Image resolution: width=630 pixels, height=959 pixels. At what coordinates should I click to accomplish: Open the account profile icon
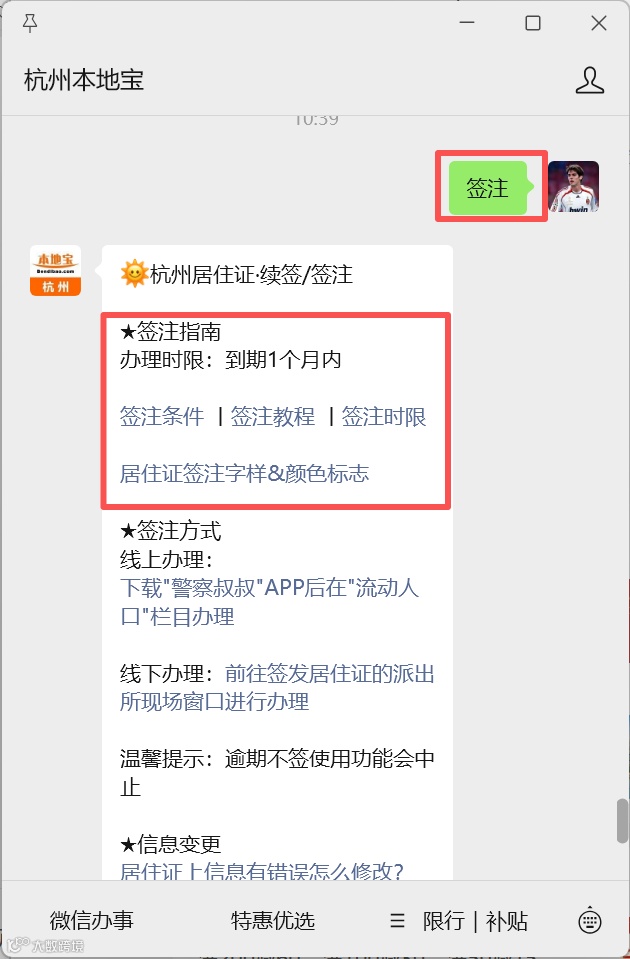[590, 80]
